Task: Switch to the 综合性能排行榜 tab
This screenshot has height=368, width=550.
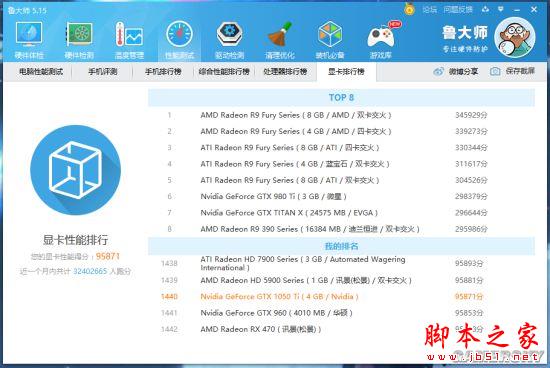Action: tap(224, 72)
